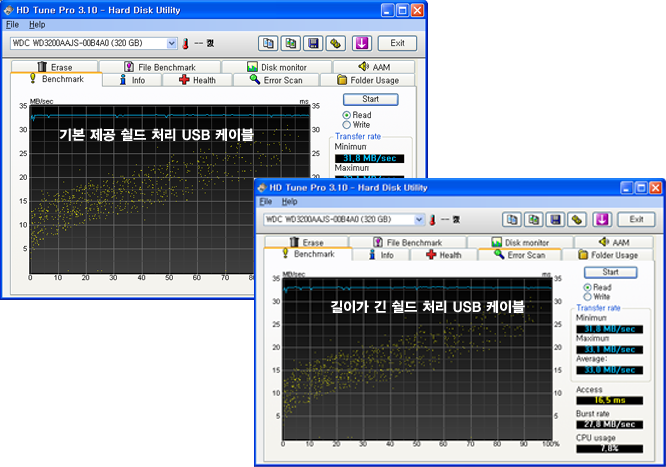
Task: Click save (floppy) icon in back window toolbar
Action: pos(313,43)
